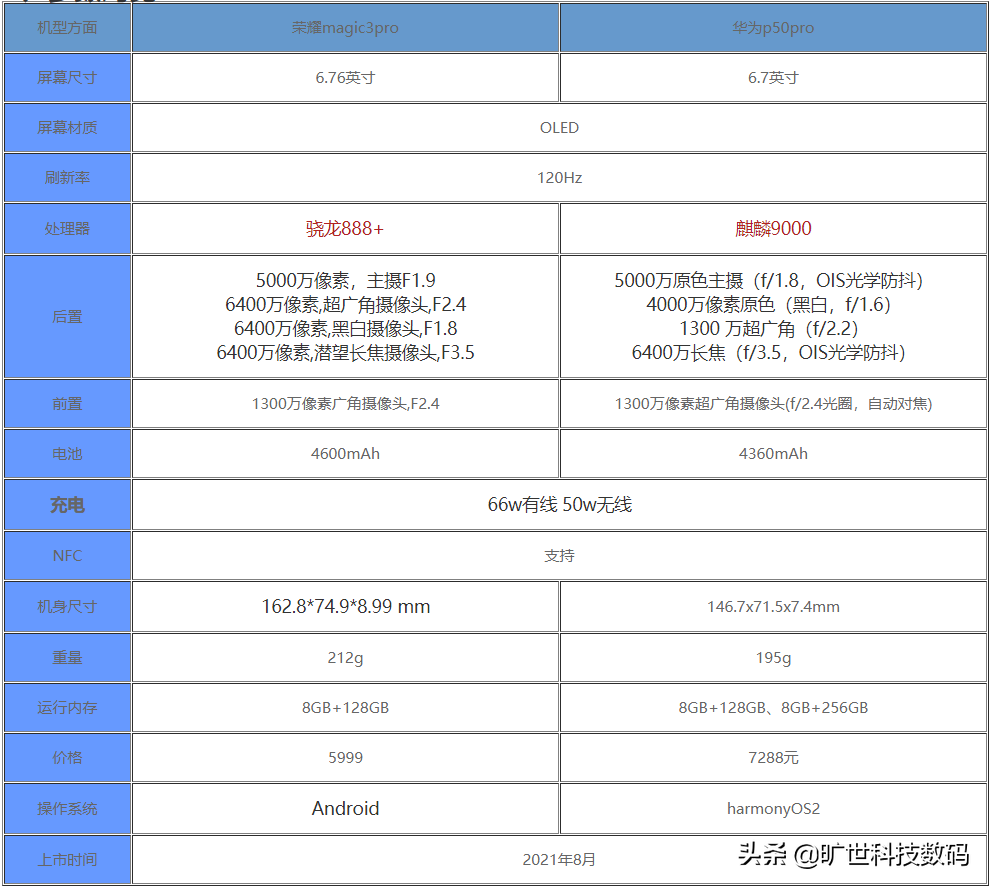Image resolution: width=992 pixels, height=889 pixels.
Task: Select the 1300万像素超广角摄像头 auto-focus cell
Action: [x=773, y=404]
